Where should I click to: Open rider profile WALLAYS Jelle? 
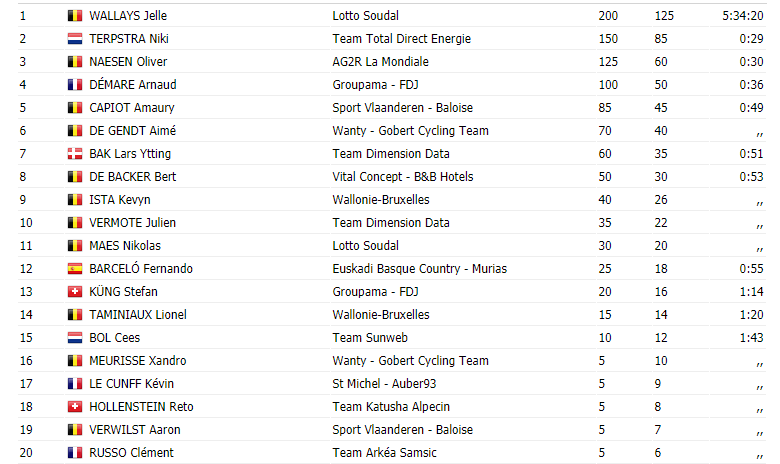pyautogui.click(x=128, y=16)
